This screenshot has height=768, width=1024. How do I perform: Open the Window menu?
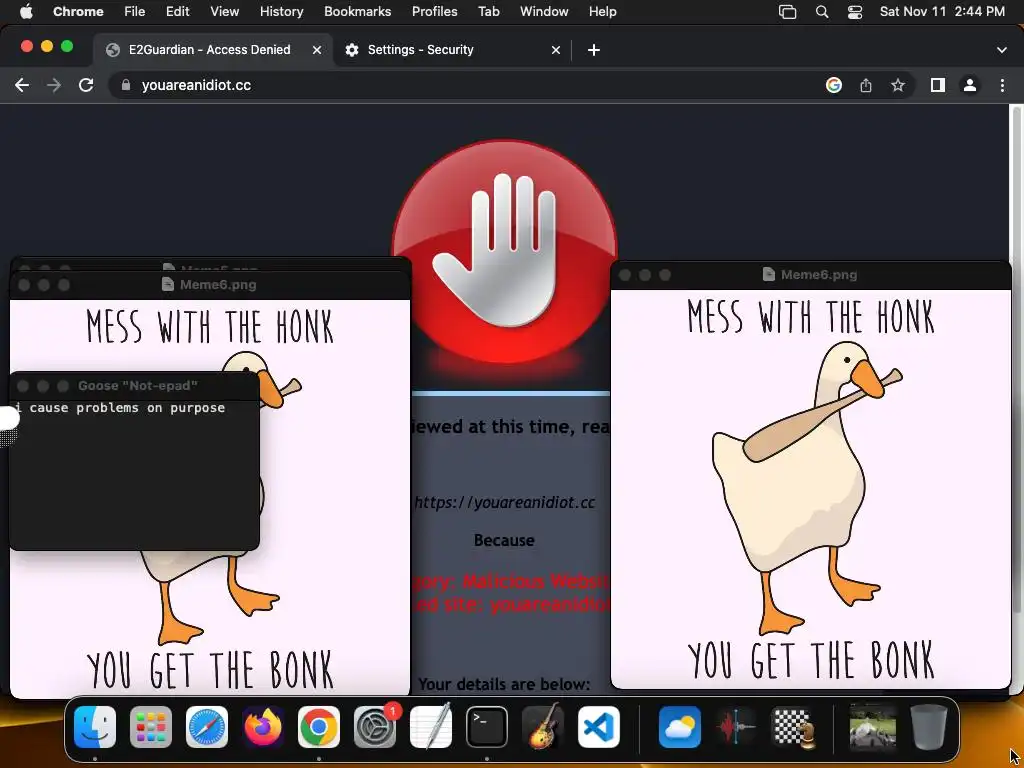[544, 12]
